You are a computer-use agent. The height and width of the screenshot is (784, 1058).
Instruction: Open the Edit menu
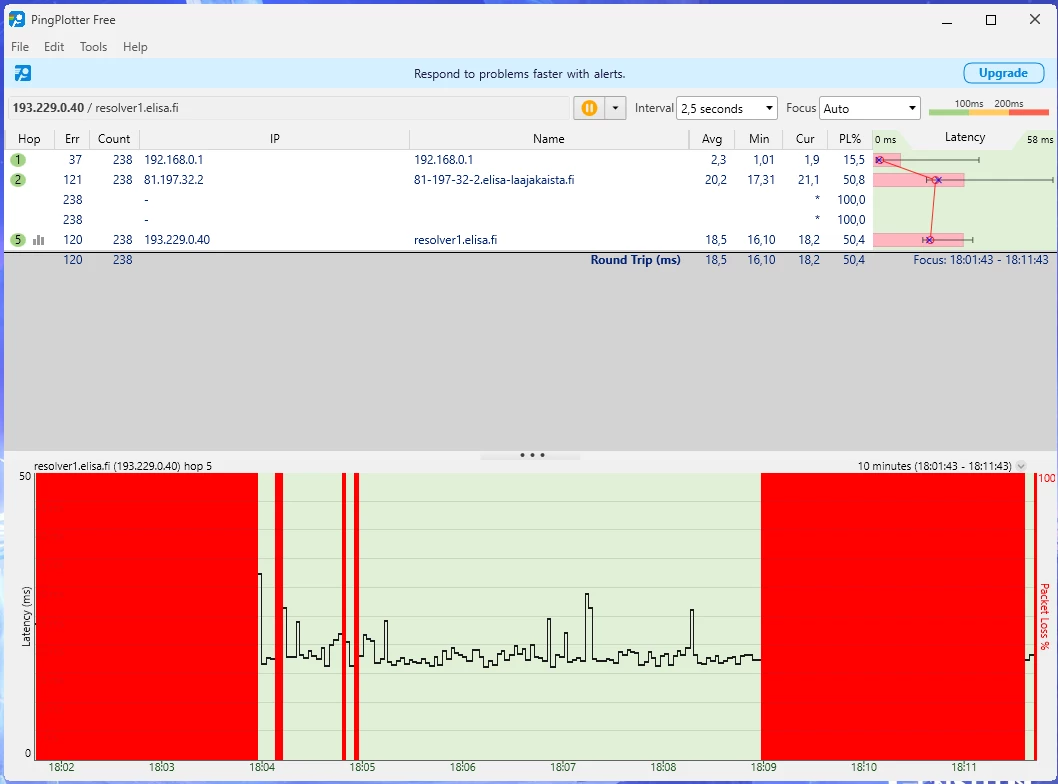click(x=54, y=47)
